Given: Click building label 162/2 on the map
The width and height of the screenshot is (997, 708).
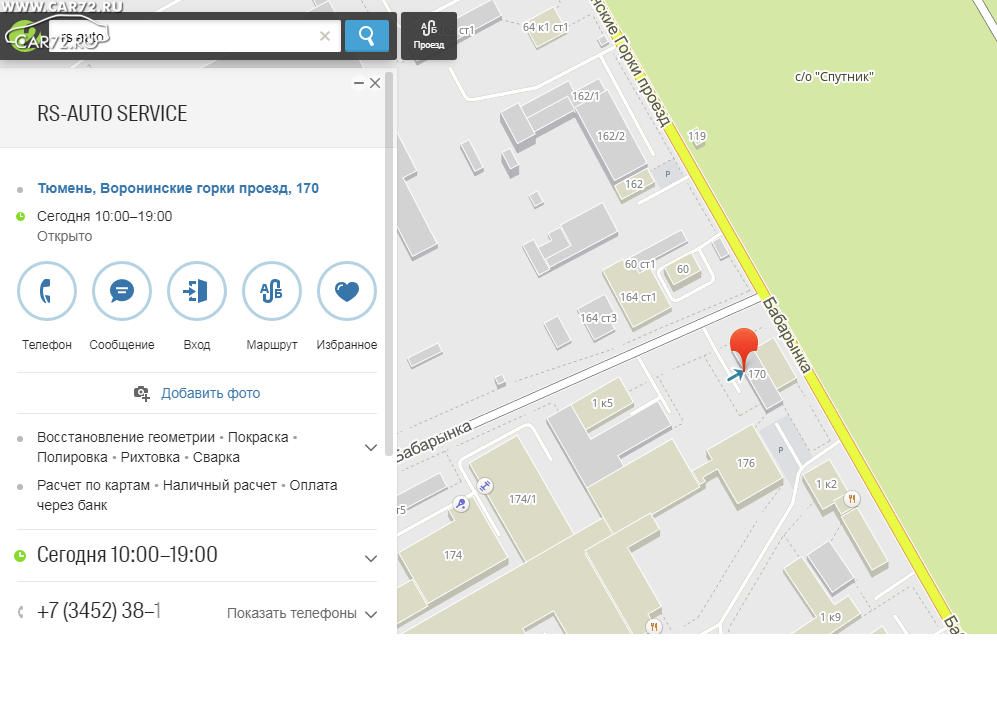Looking at the screenshot, I should pos(610,136).
